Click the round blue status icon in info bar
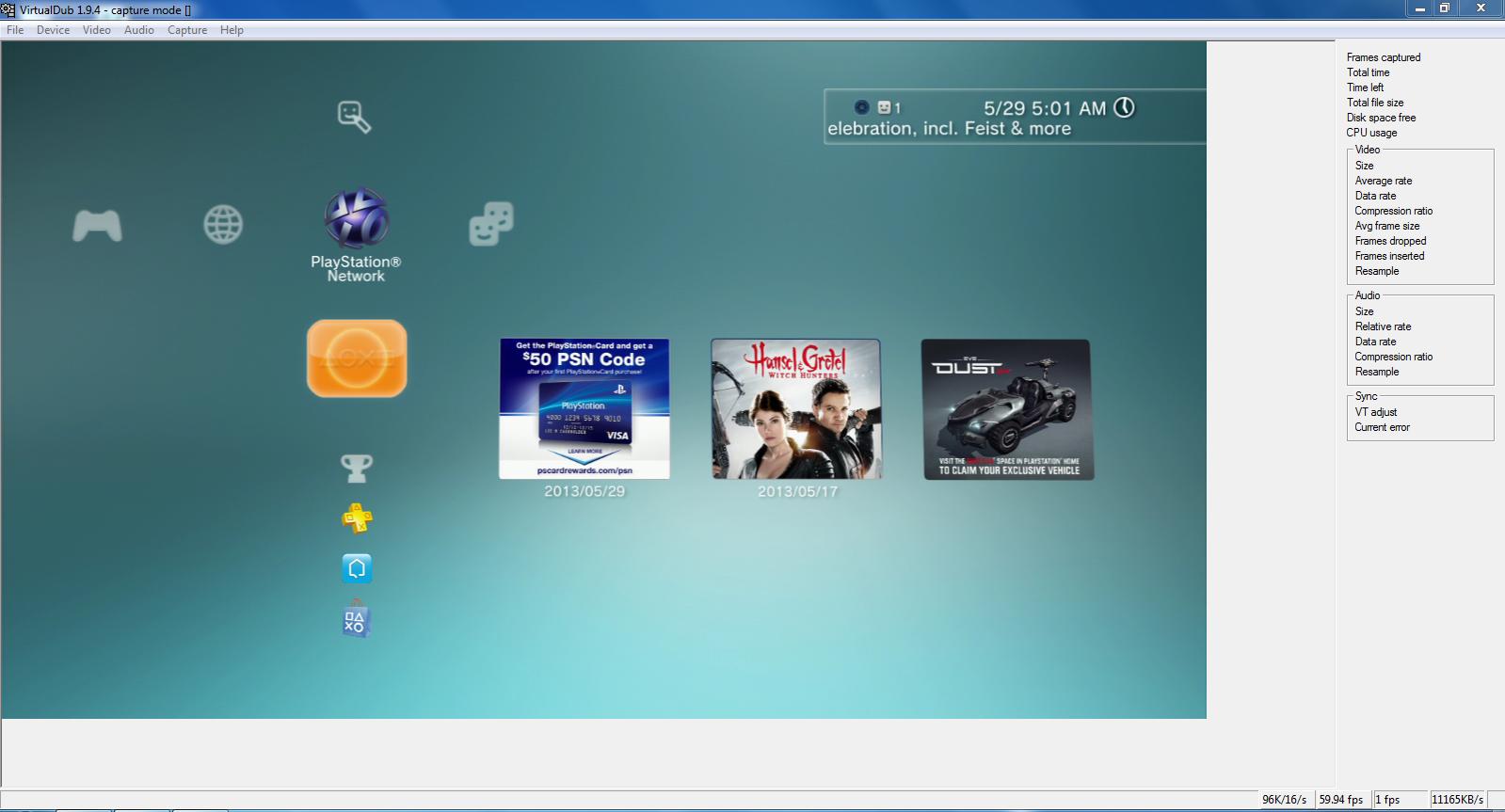Image resolution: width=1505 pixels, height=812 pixels. 861,107
